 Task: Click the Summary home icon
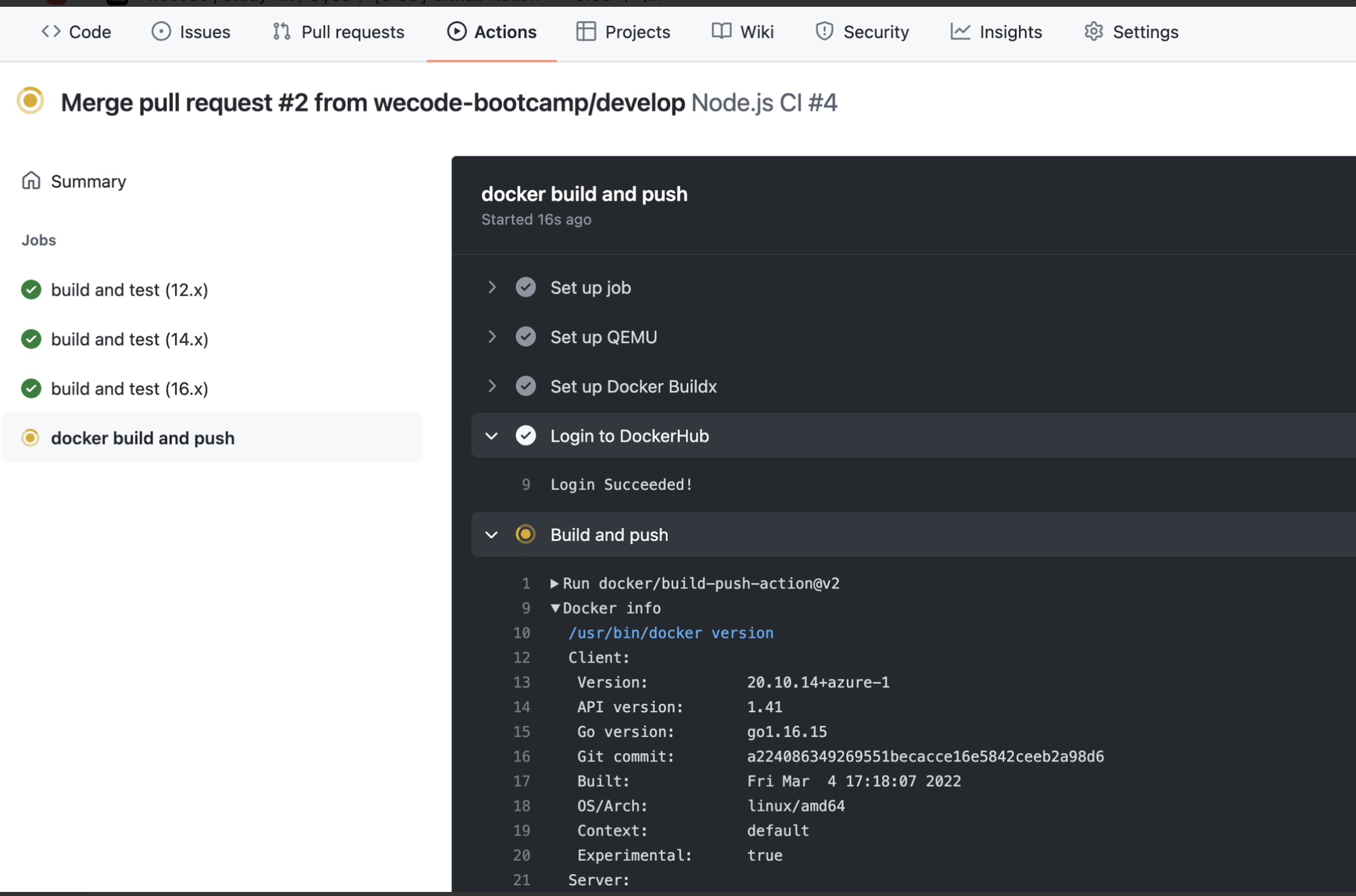(x=31, y=181)
